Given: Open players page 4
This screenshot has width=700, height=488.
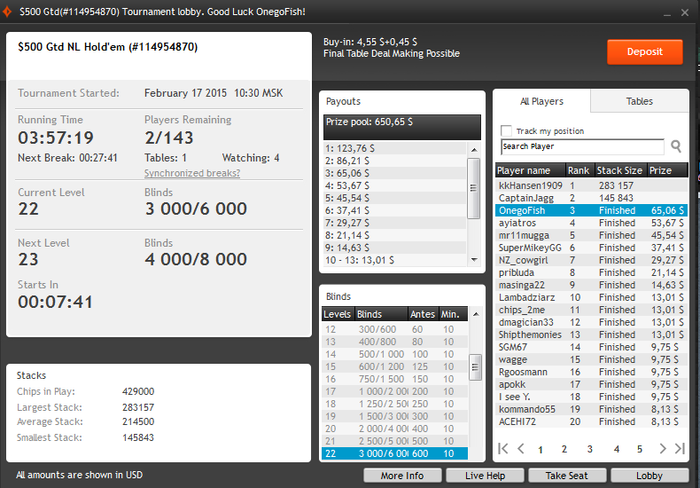Looking at the screenshot, I should [x=617, y=449].
